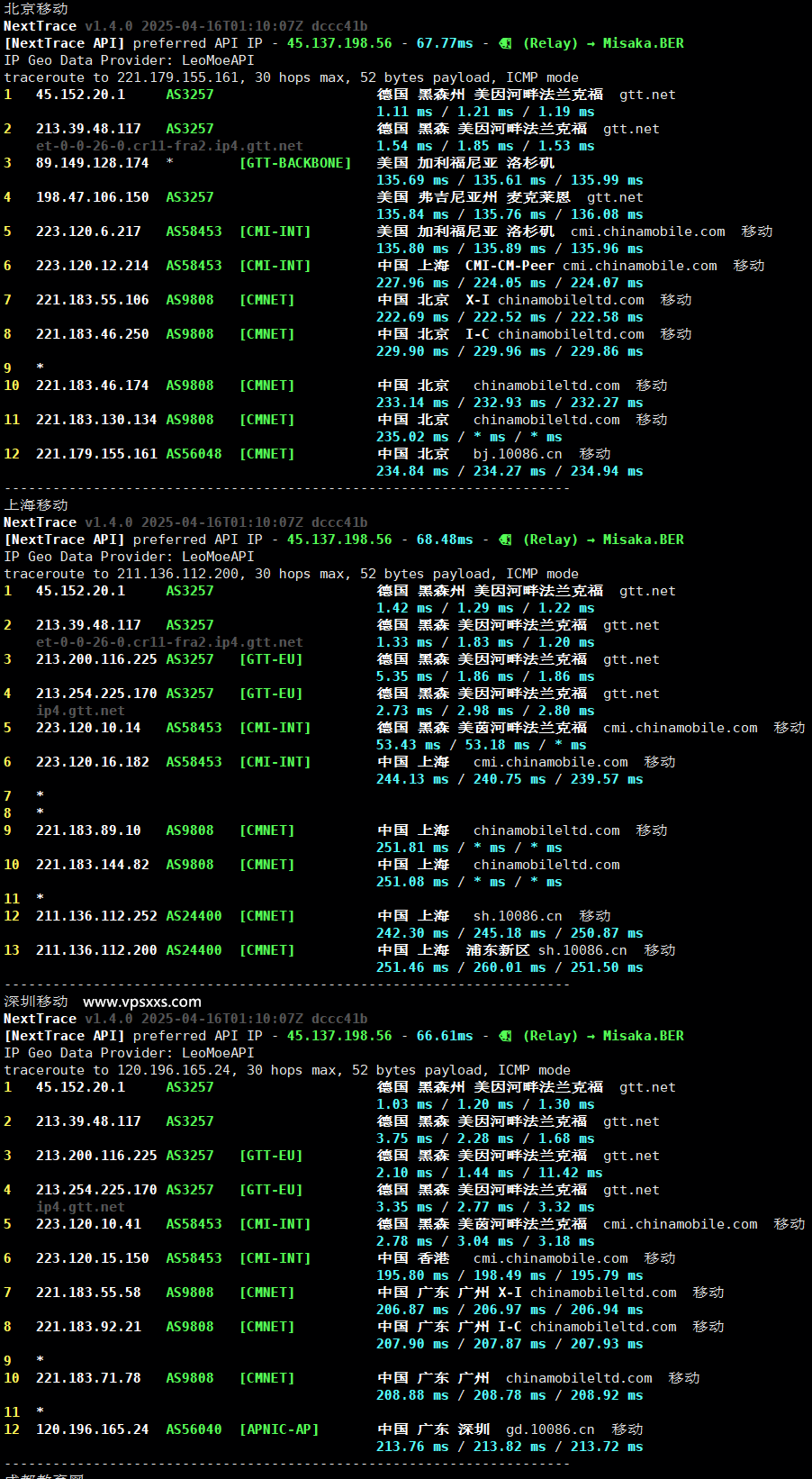Select hop IP 221.183.71.78
The image size is (812, 1479).
pos(88,1378)
